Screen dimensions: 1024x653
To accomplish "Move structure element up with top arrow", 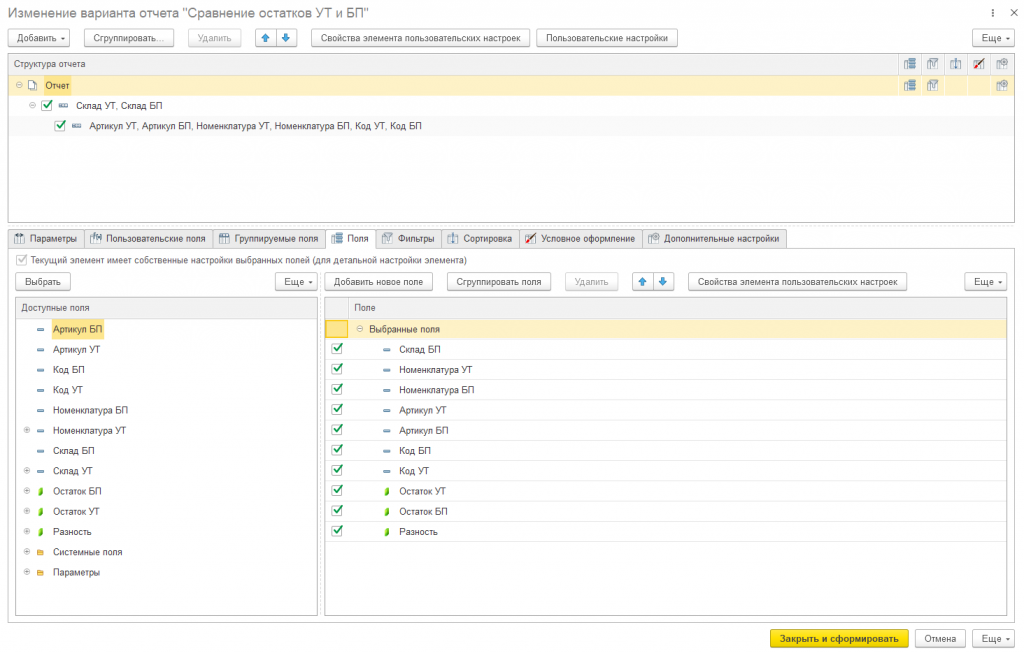I will point(266,38).
